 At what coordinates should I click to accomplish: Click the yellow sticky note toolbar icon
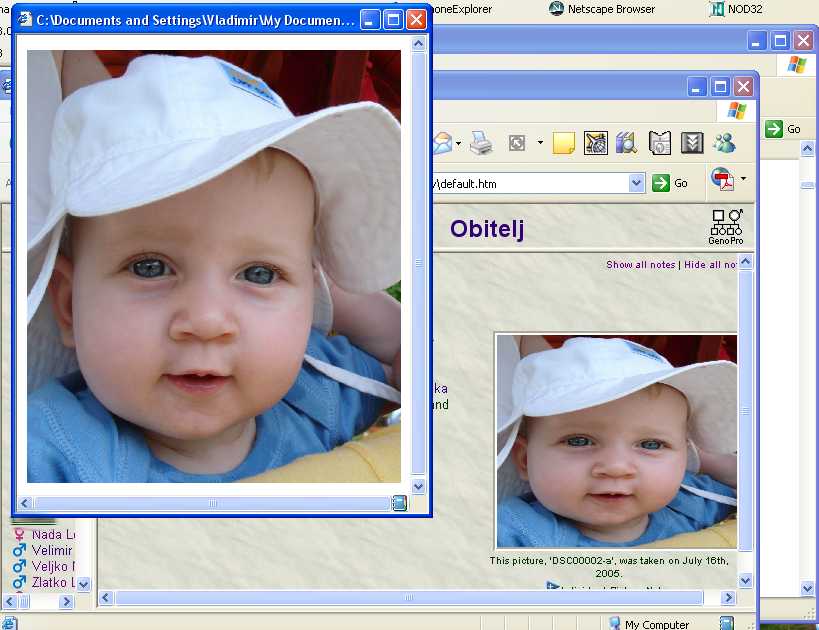(563, 143)
